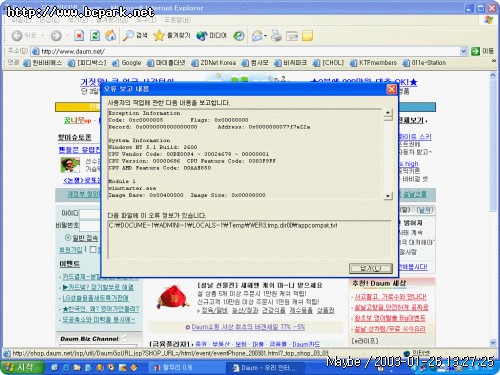Click the Mail envelope toolbar icon
The height and width of the screenshot is (375, 500).
coord(257,35)
